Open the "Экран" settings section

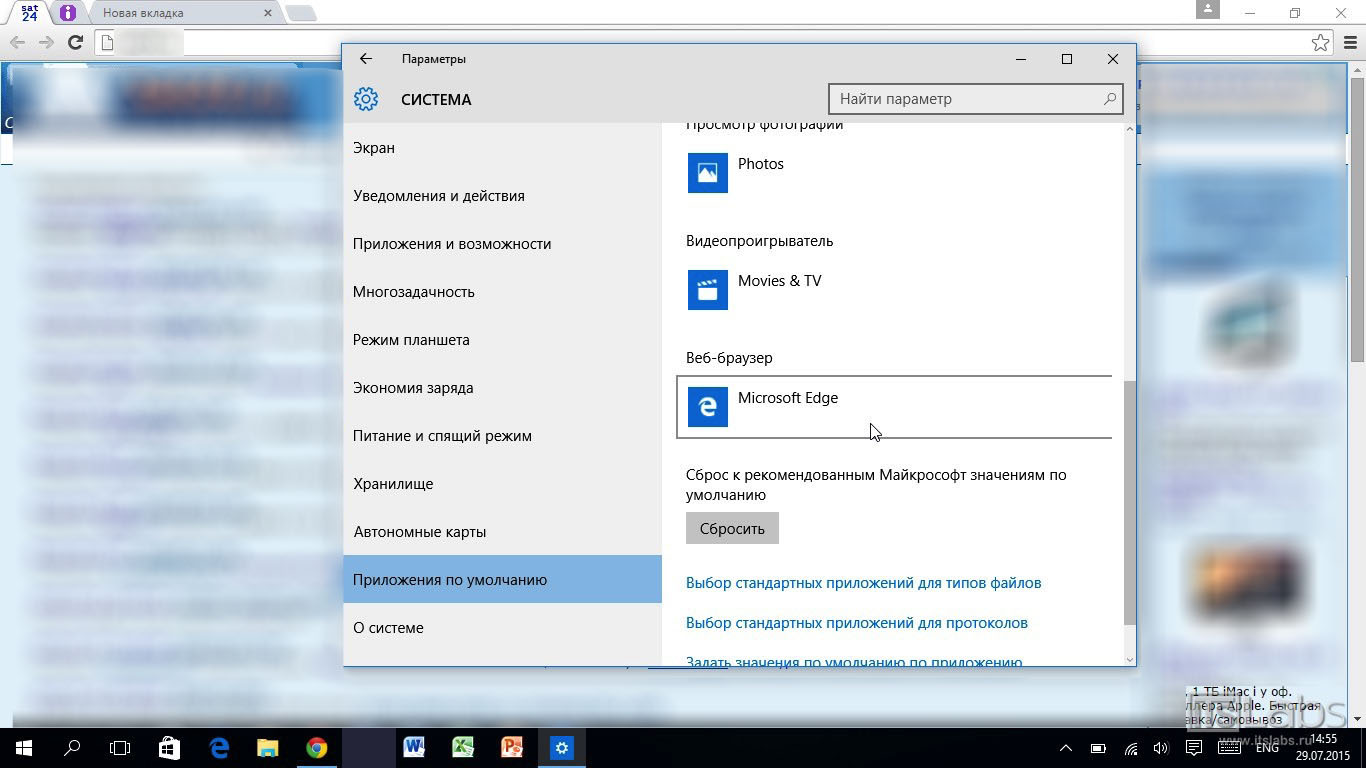click(x=502, y=148)
